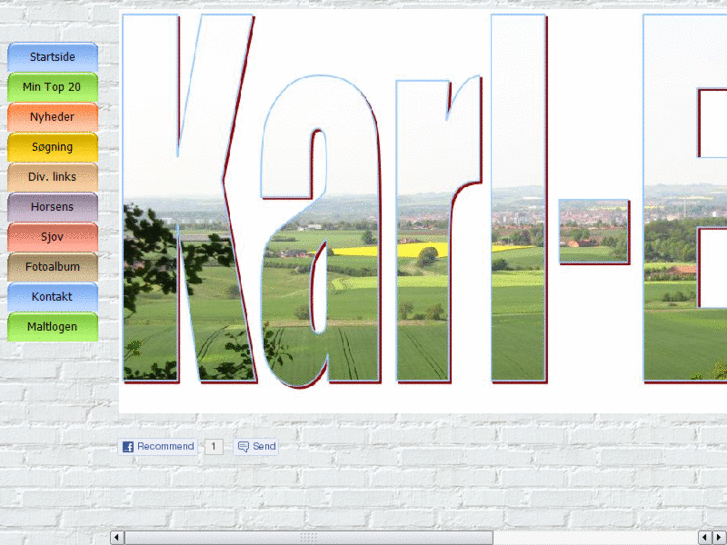The height and width of the screenshot is (545, 727).
Task: Click the horizontal scrollbar thumb
Action: click(309, 538)
